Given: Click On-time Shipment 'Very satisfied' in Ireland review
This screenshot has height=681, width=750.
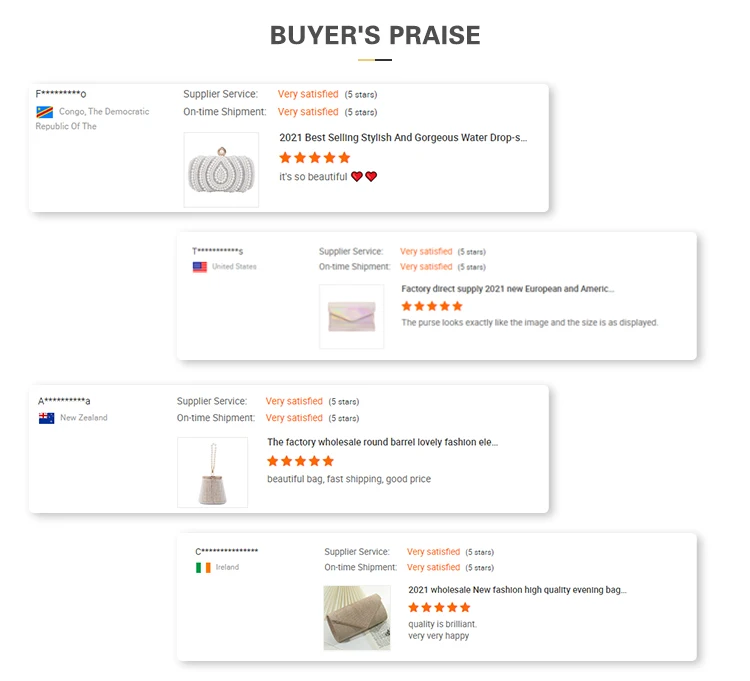Looking at the screenshot, I should (x=433, y=567).
